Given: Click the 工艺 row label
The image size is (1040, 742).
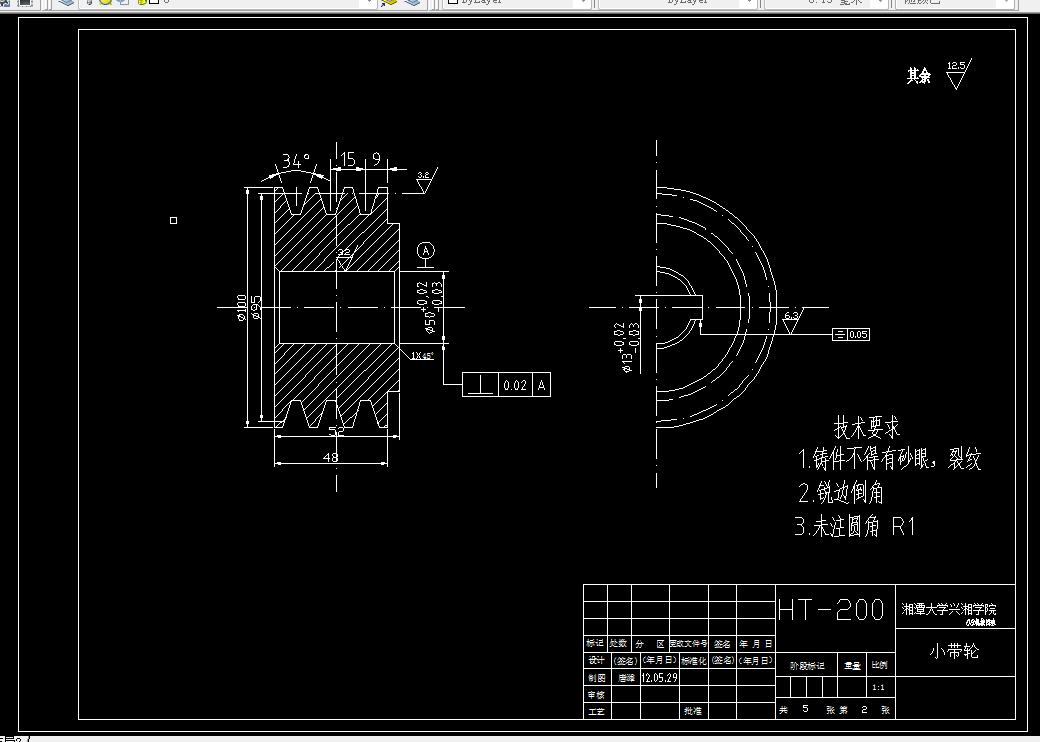Looking at the screenshot, I should [x=596, y=711].
